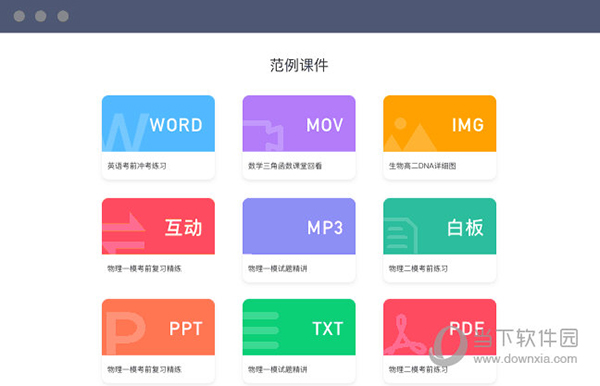Viewport: 600px width, 386px height.
Task: Select caption 物理一模考前复习精练 under 互动 card
Action: click(145, 269)
